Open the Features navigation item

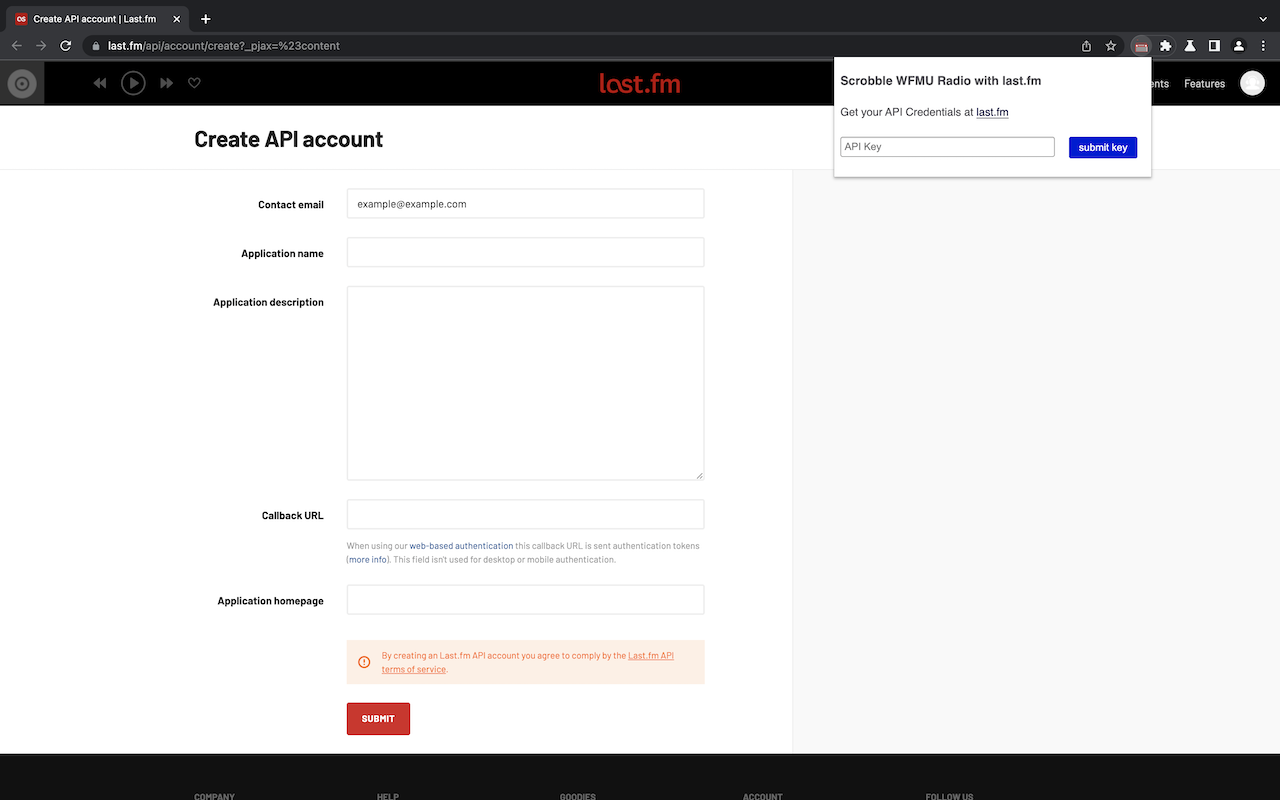pos(1204,84)
